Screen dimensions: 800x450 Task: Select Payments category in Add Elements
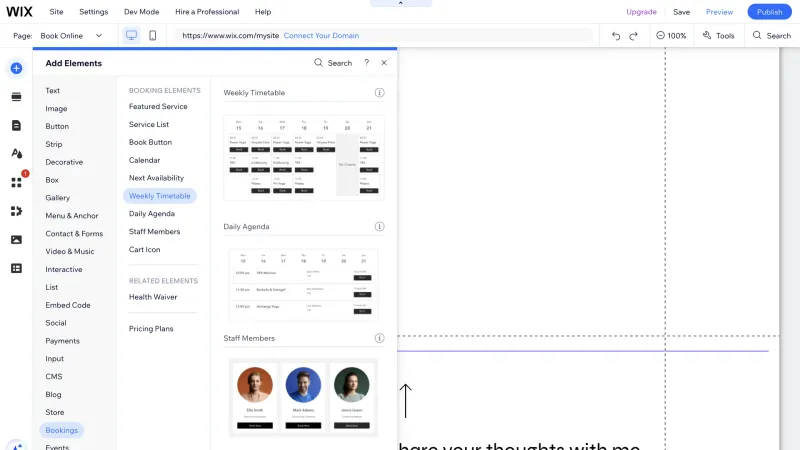click(62, 340)
